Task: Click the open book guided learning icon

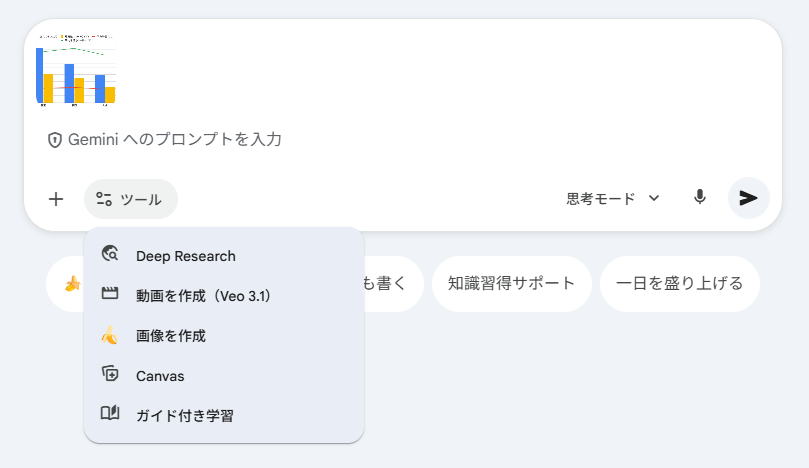Action: click(x=110, y=413)
